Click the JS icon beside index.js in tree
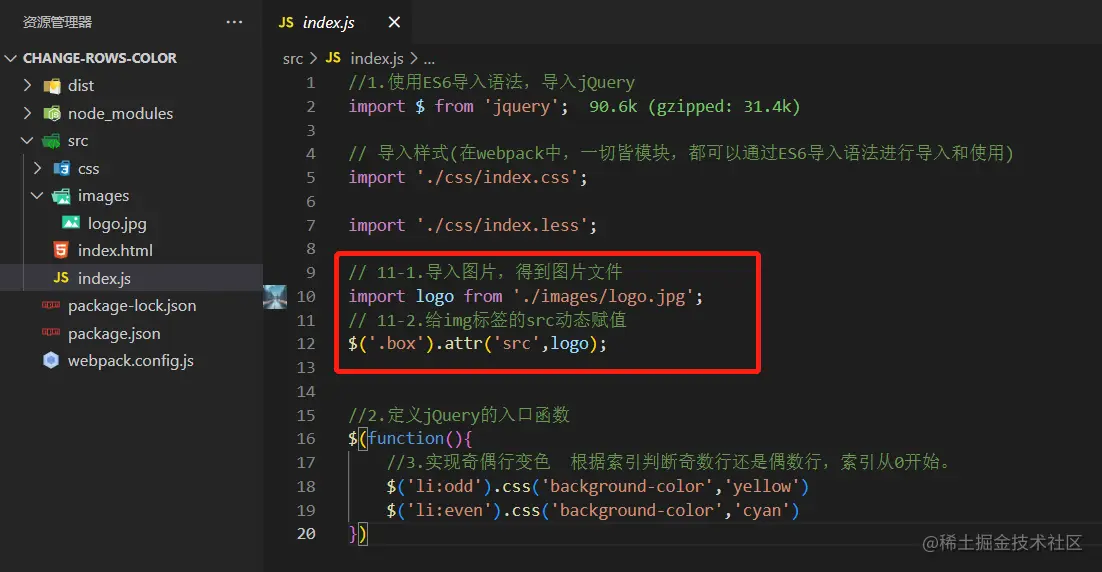1102x572 pixels. (x=61, y=278)
